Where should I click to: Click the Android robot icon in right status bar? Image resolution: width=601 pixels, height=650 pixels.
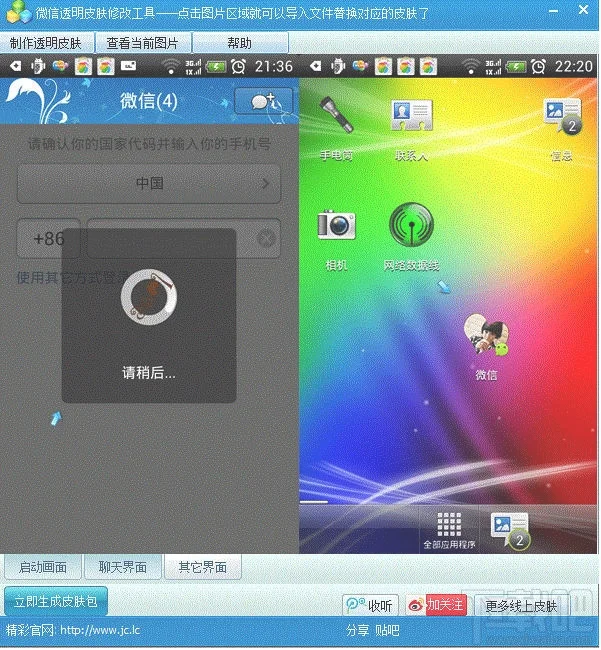tap(338, 66)
